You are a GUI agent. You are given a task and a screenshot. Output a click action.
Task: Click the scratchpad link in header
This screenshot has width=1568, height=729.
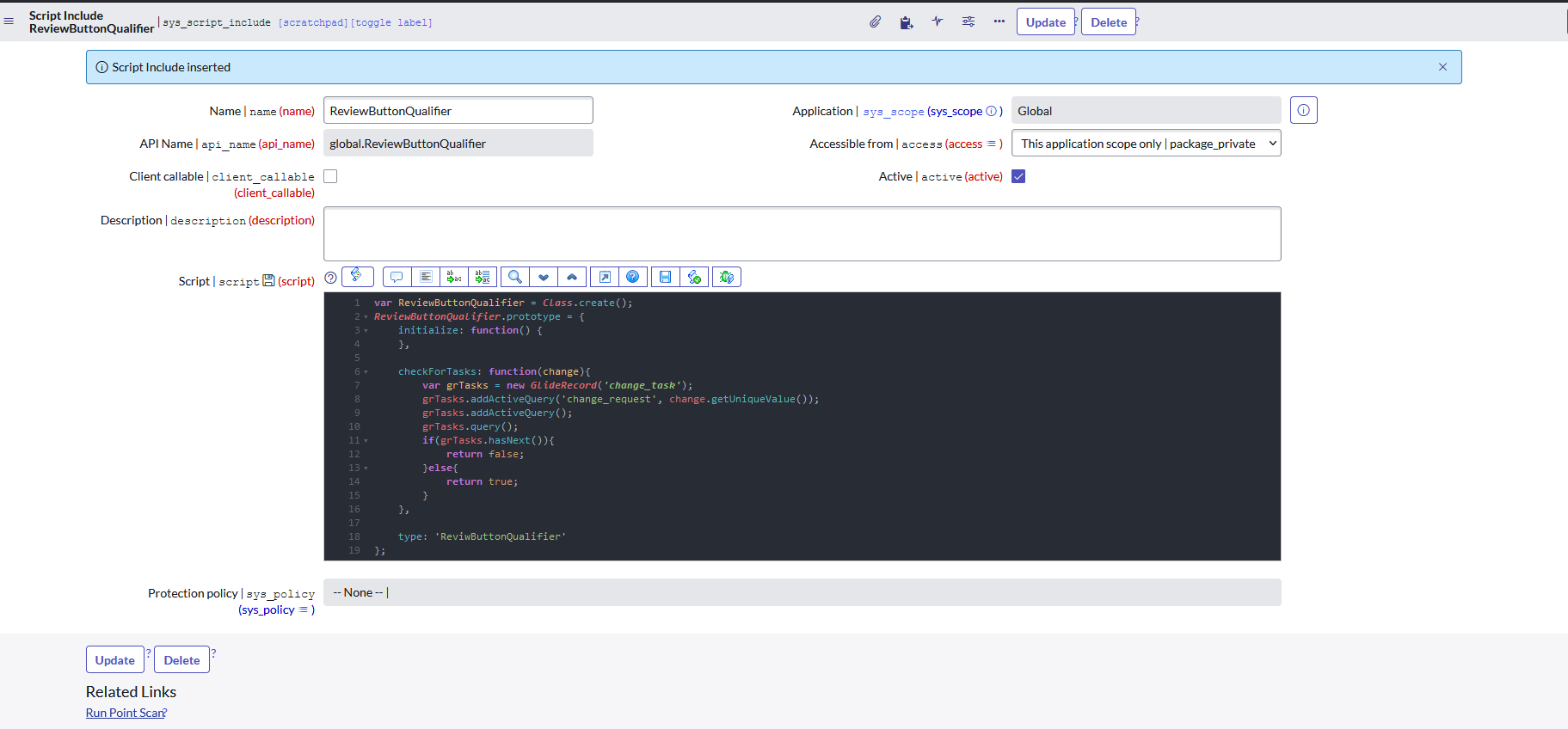[x=313, y=22]
